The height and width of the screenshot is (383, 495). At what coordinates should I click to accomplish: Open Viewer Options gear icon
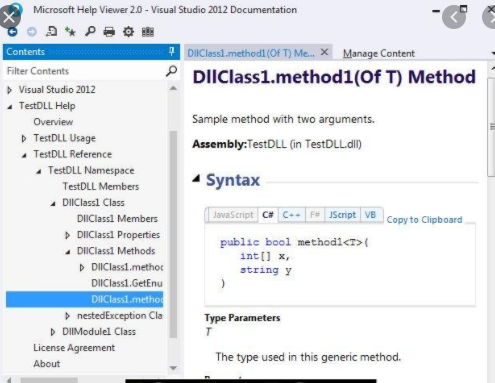point(128,32)
